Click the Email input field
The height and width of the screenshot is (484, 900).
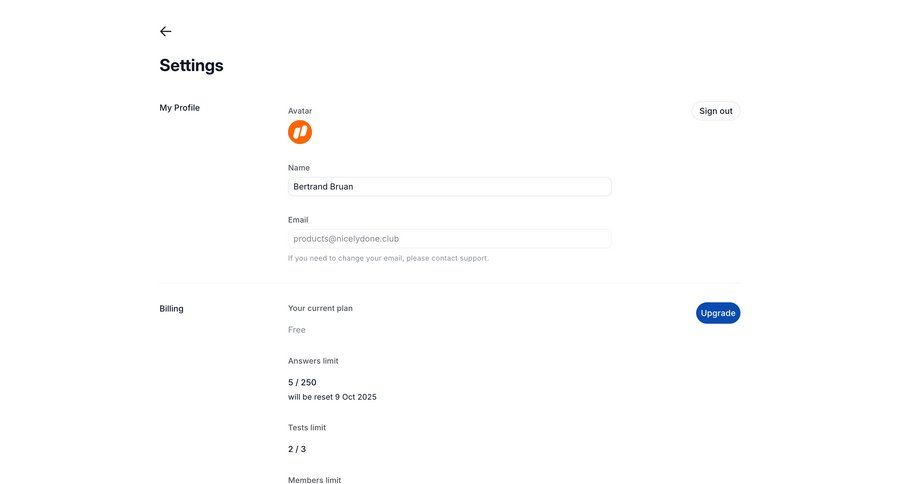click(x=449, y=239)
